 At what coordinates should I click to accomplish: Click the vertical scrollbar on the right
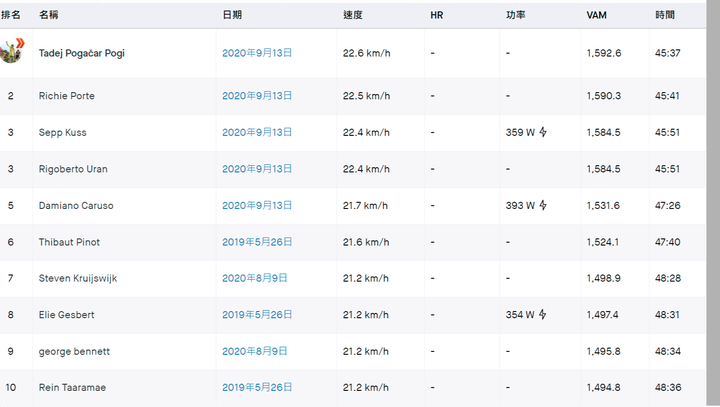pos(713,204)
